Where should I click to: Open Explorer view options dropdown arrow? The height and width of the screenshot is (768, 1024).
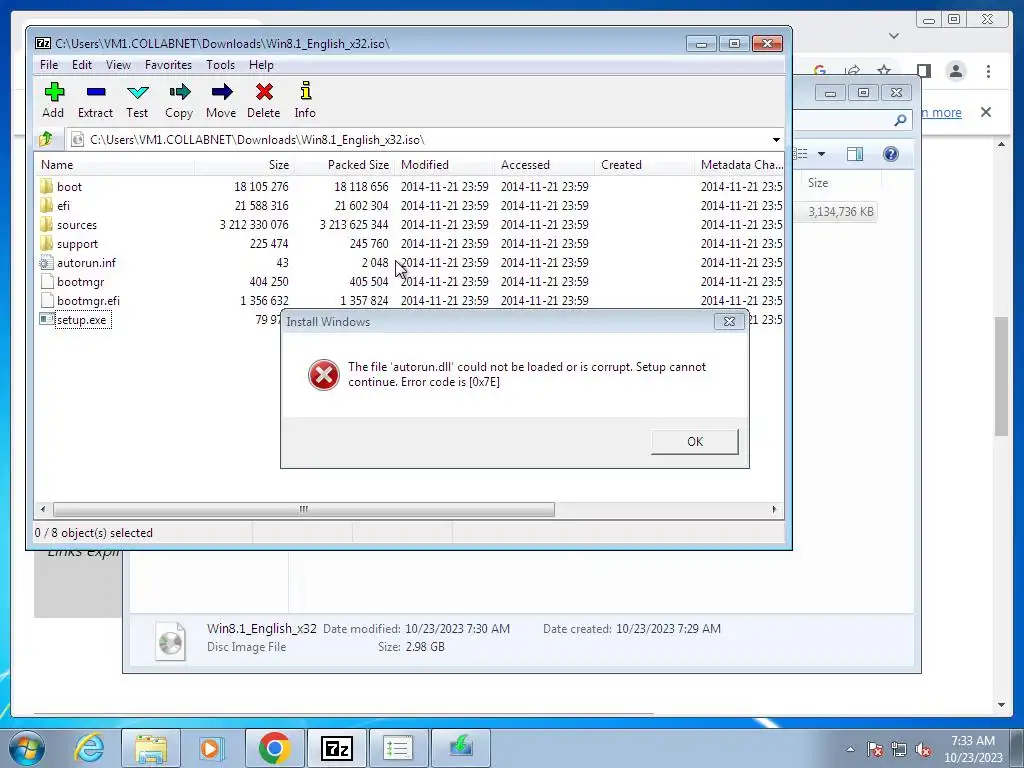coord(822,154)
